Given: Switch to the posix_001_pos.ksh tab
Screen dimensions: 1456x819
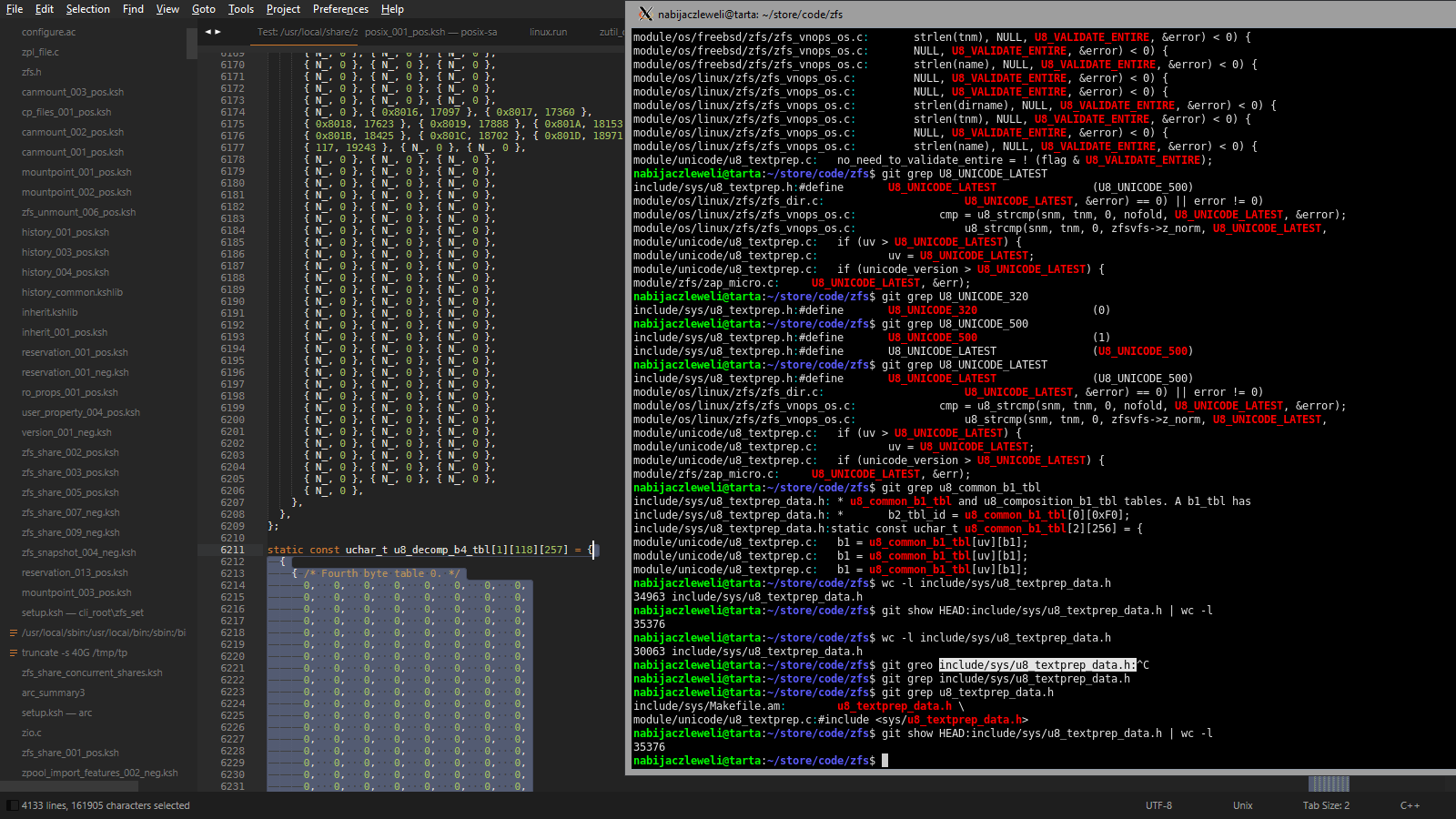Looking at the screenshot, I should point(430,32).
